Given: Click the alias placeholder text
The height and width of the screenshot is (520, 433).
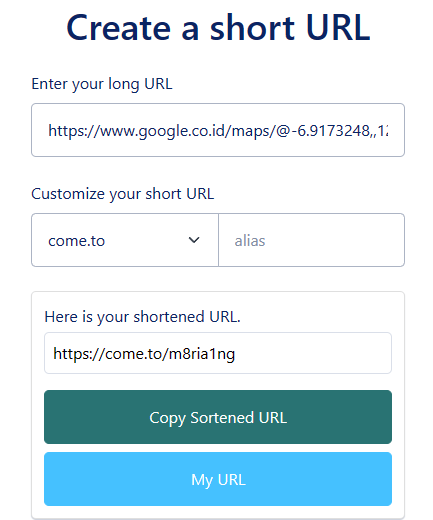Looking at the screenshot, I should [250, 241].
